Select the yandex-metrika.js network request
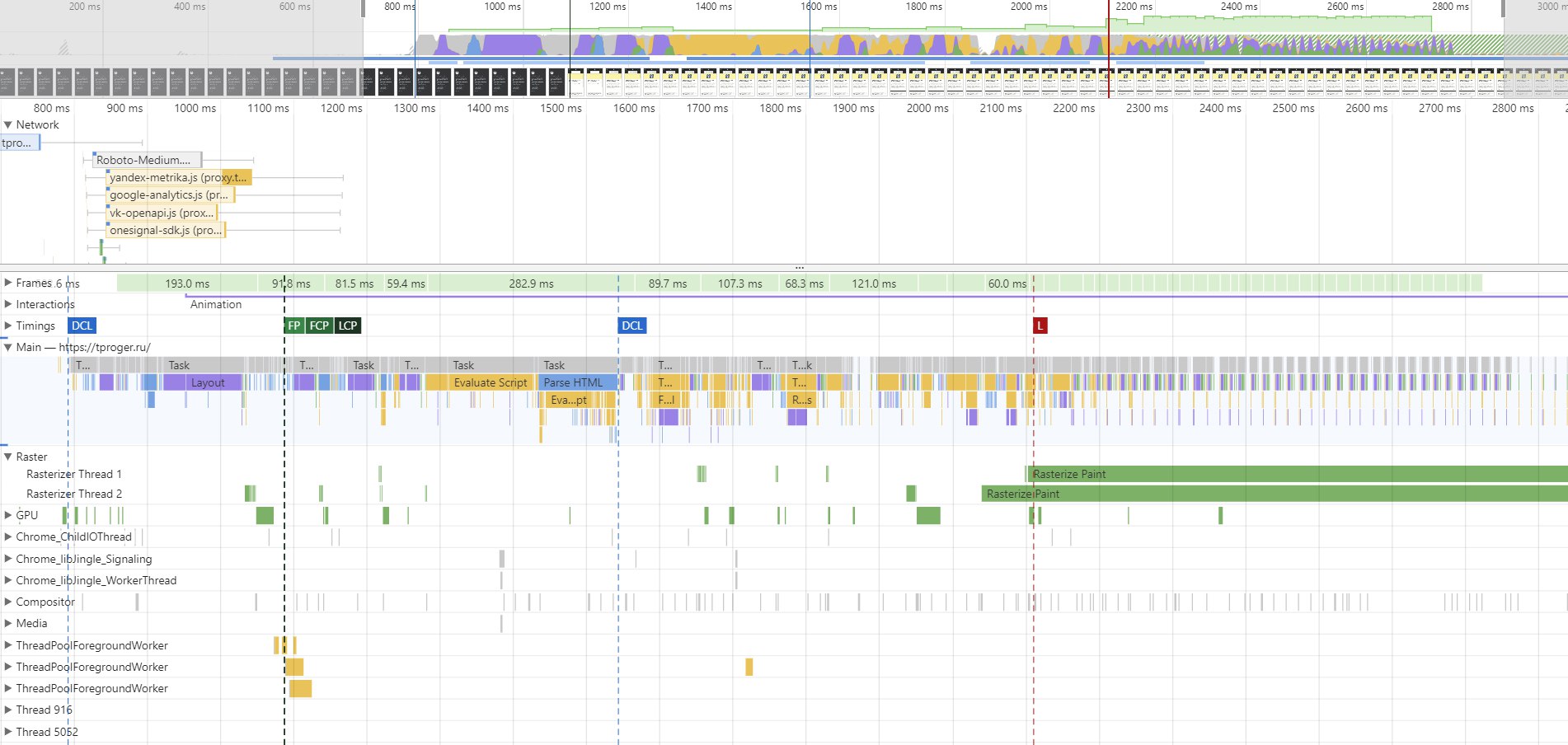This screenshot has height=745, width=1568. click(177, 177)
